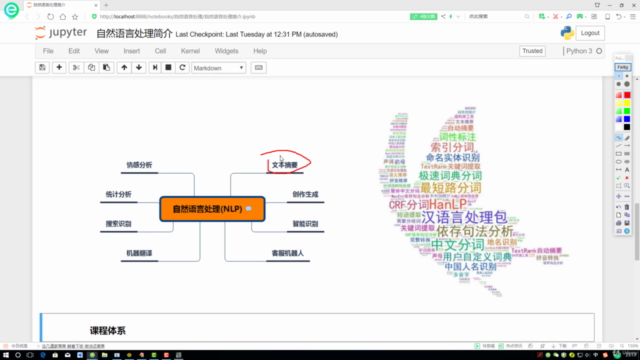This screenshot has height=360, width=640.
Task: Click the 课程体系 heading cell
Action: (317, 327)
